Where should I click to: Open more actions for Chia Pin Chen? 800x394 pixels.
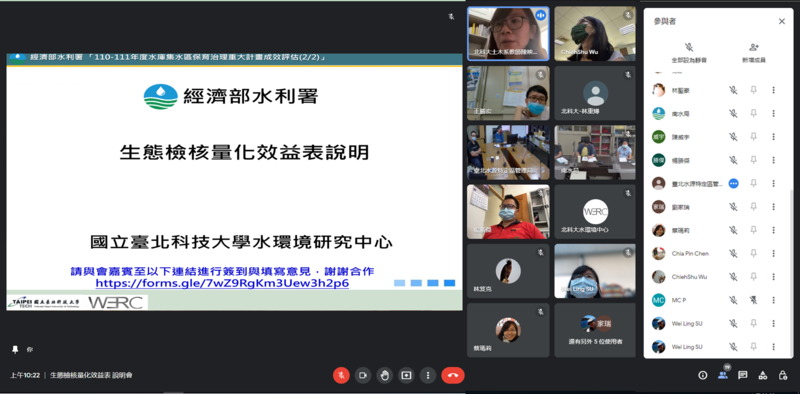(x=773, y=253)
